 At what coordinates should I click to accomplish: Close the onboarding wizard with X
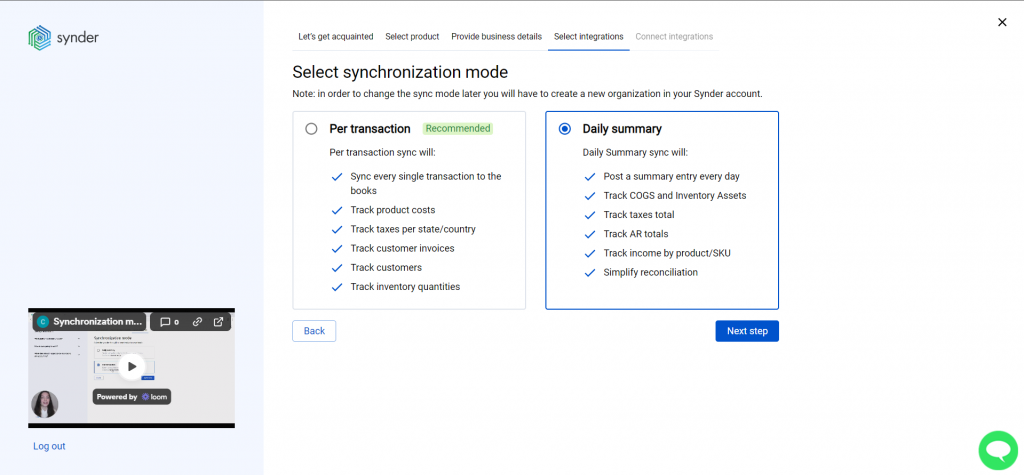click(x=1002, y=22)
